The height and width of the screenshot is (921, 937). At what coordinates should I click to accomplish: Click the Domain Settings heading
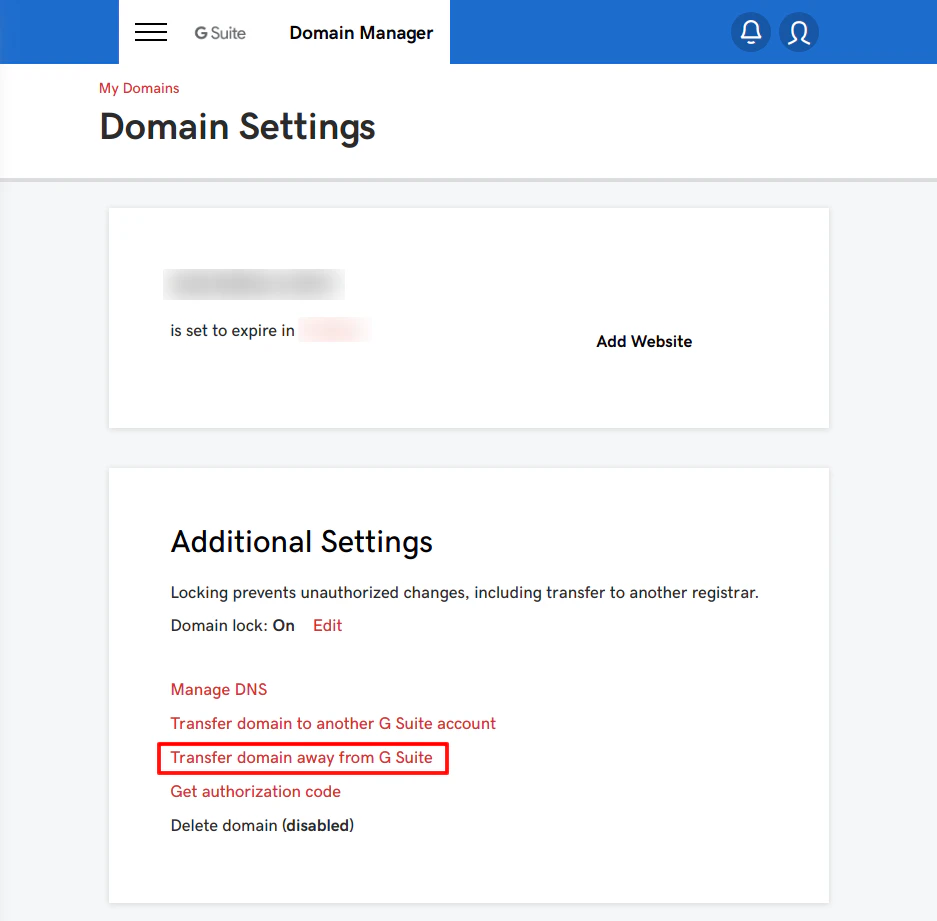point(237,127)
